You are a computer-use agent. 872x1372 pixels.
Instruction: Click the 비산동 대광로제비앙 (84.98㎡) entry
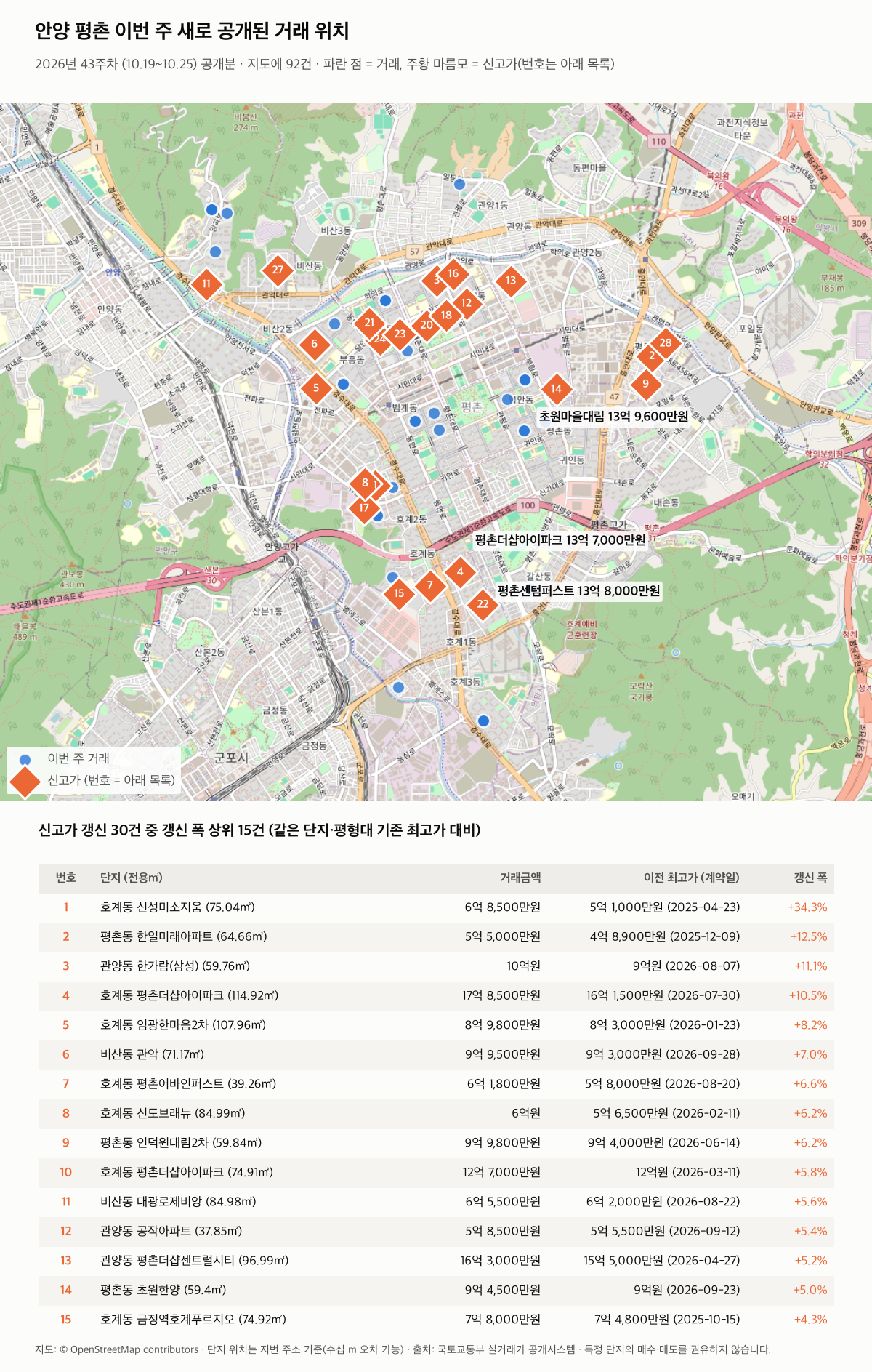click(178, 1202)
